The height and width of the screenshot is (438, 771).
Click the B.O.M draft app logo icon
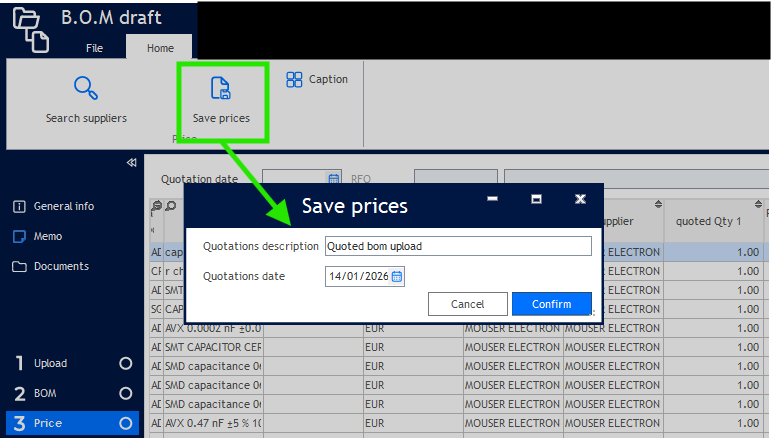coord(31,27)
